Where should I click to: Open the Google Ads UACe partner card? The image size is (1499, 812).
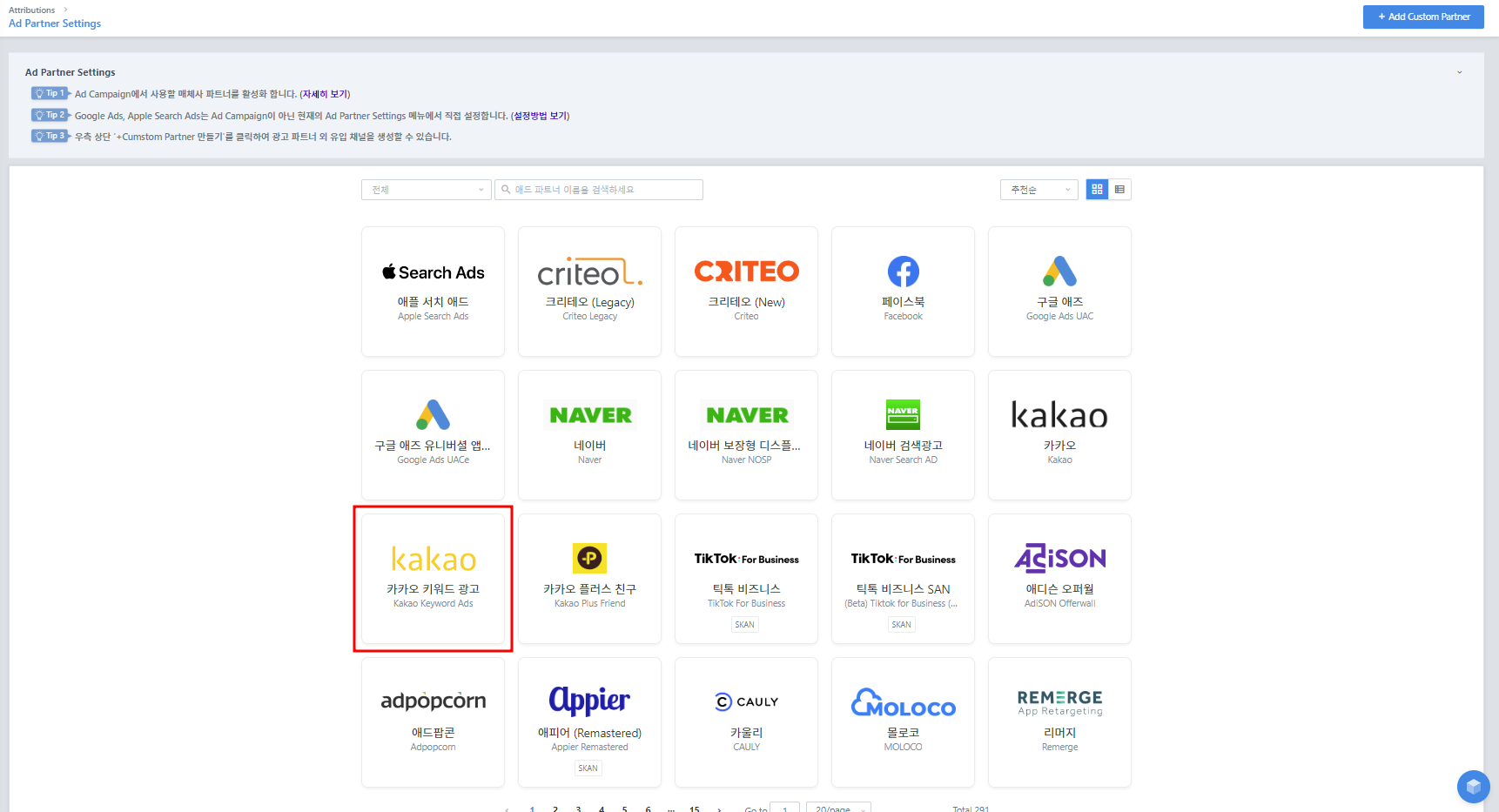click(433, 435)
